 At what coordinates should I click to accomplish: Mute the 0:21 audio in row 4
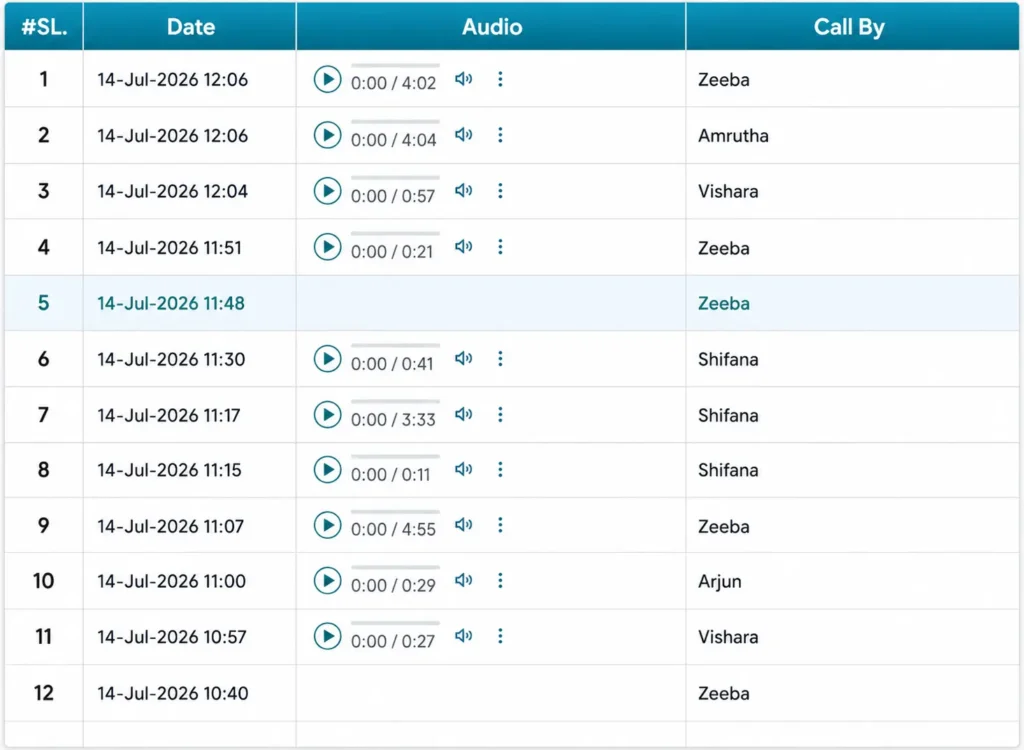[464, 246]
